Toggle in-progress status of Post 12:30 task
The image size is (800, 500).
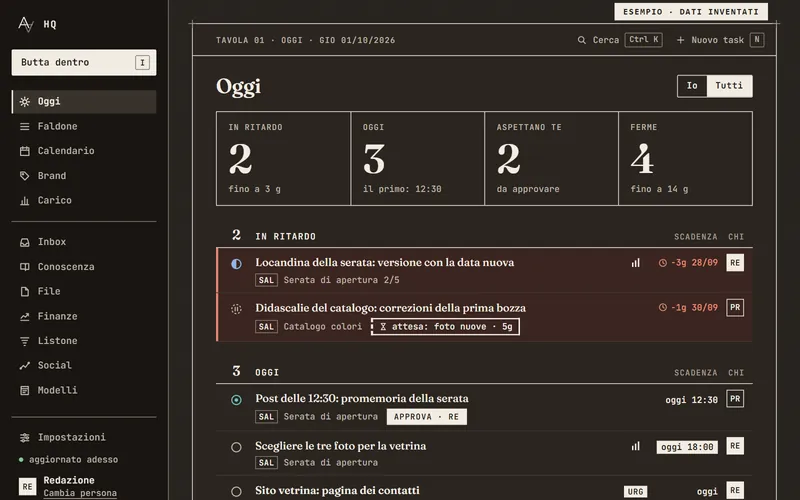[x=236, y=400]
